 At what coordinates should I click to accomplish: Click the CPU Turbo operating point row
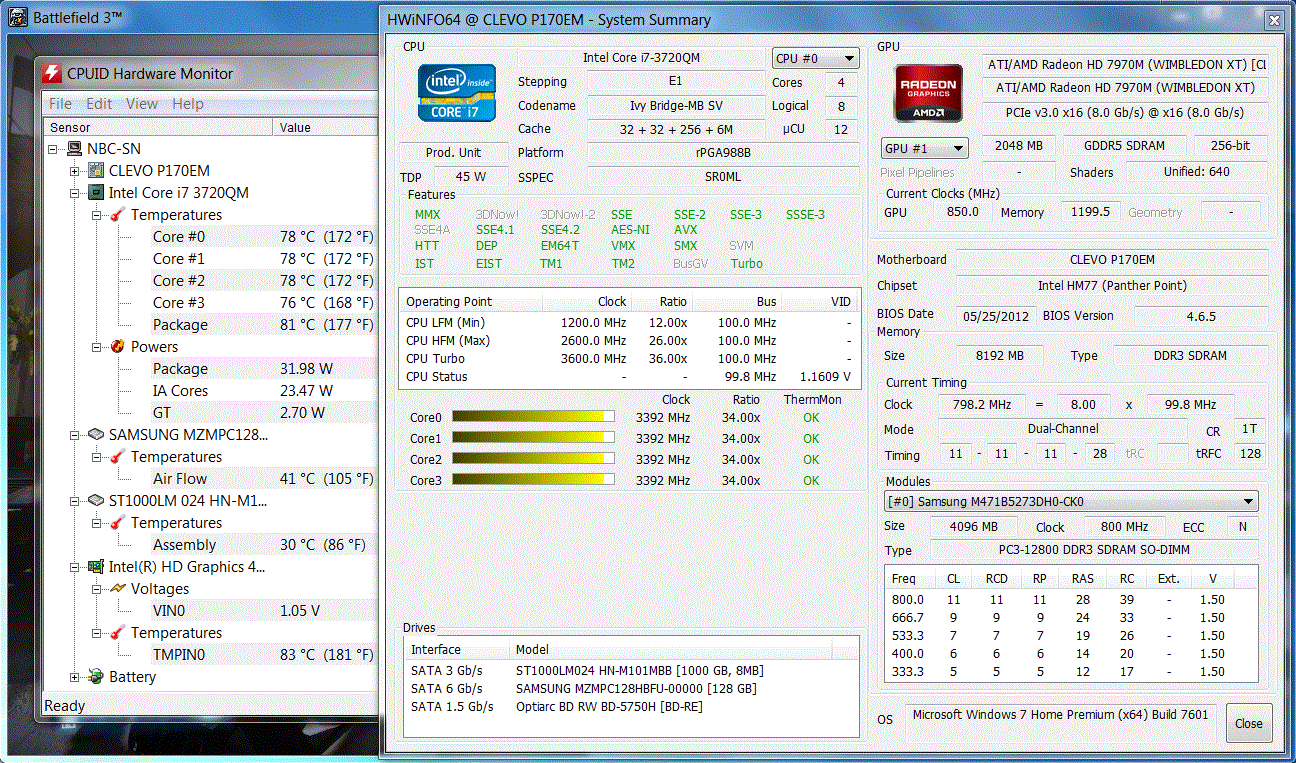coord(629,358)
